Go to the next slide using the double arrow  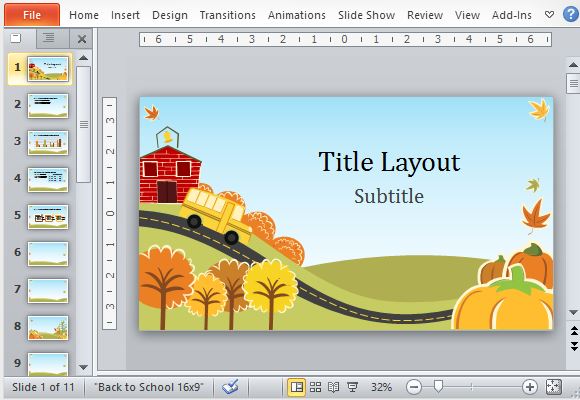point(574,346)
